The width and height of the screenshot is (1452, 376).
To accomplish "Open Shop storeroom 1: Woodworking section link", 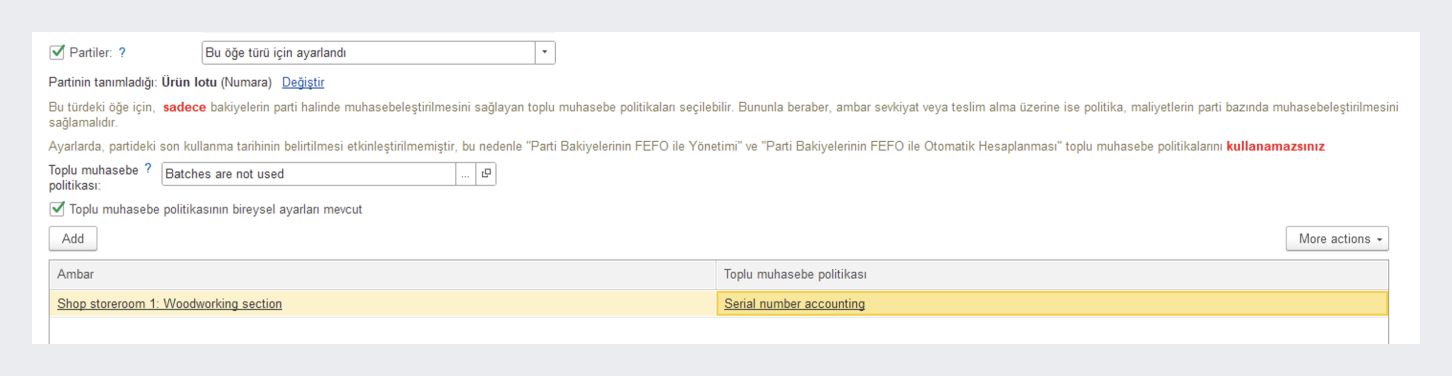I will (x=170, y=304).
